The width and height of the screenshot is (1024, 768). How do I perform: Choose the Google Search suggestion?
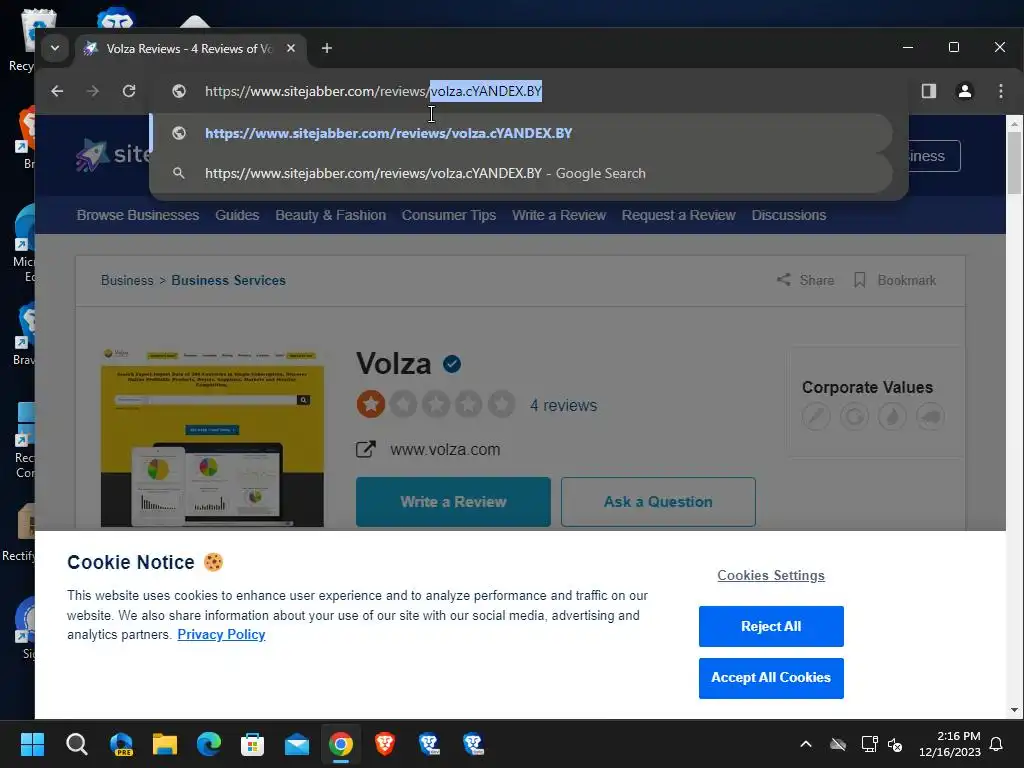click(x=520, y=173)
